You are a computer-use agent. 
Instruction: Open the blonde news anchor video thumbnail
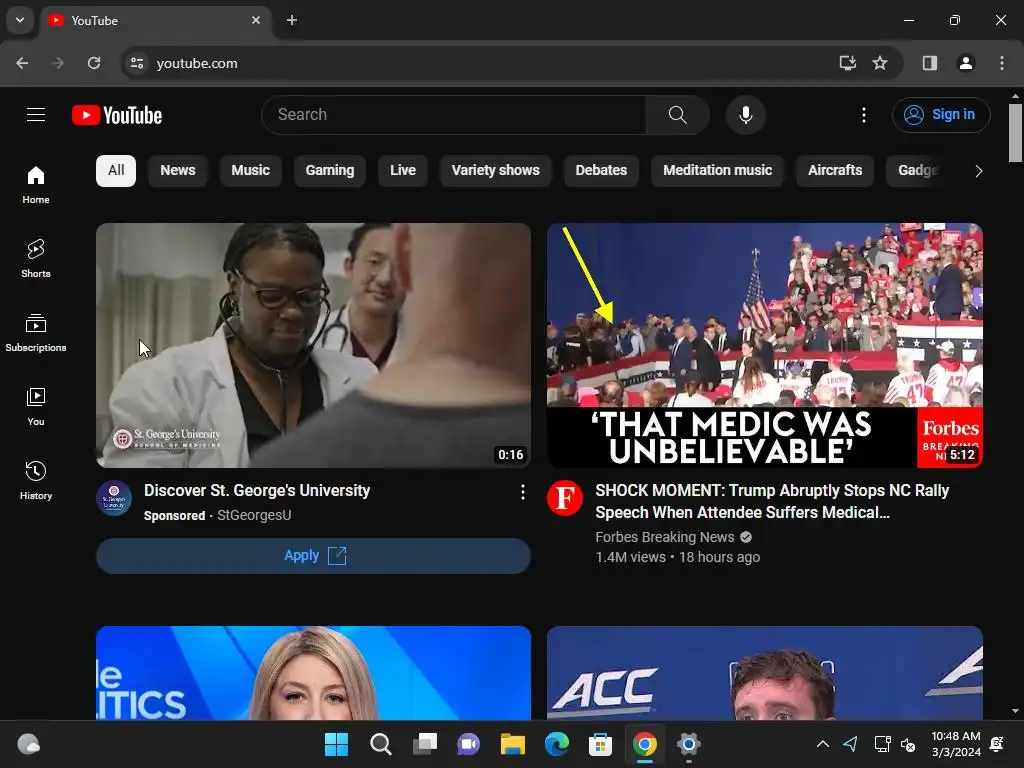click(313, 673)
